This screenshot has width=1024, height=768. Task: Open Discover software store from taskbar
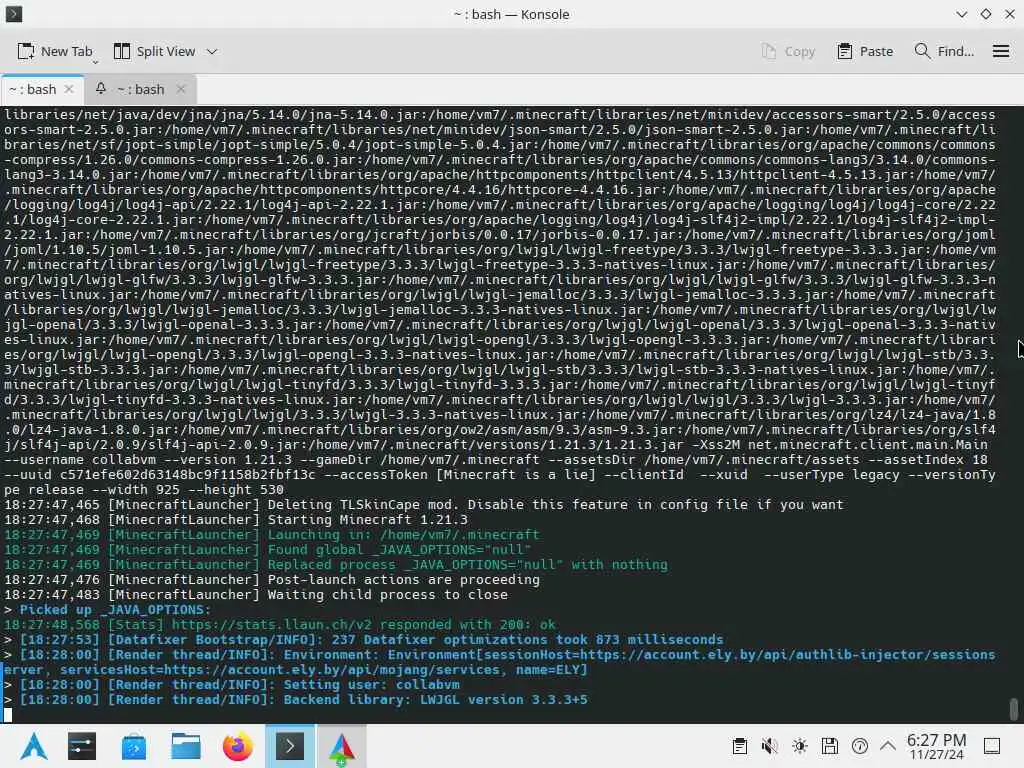click(x=134, y=746)
